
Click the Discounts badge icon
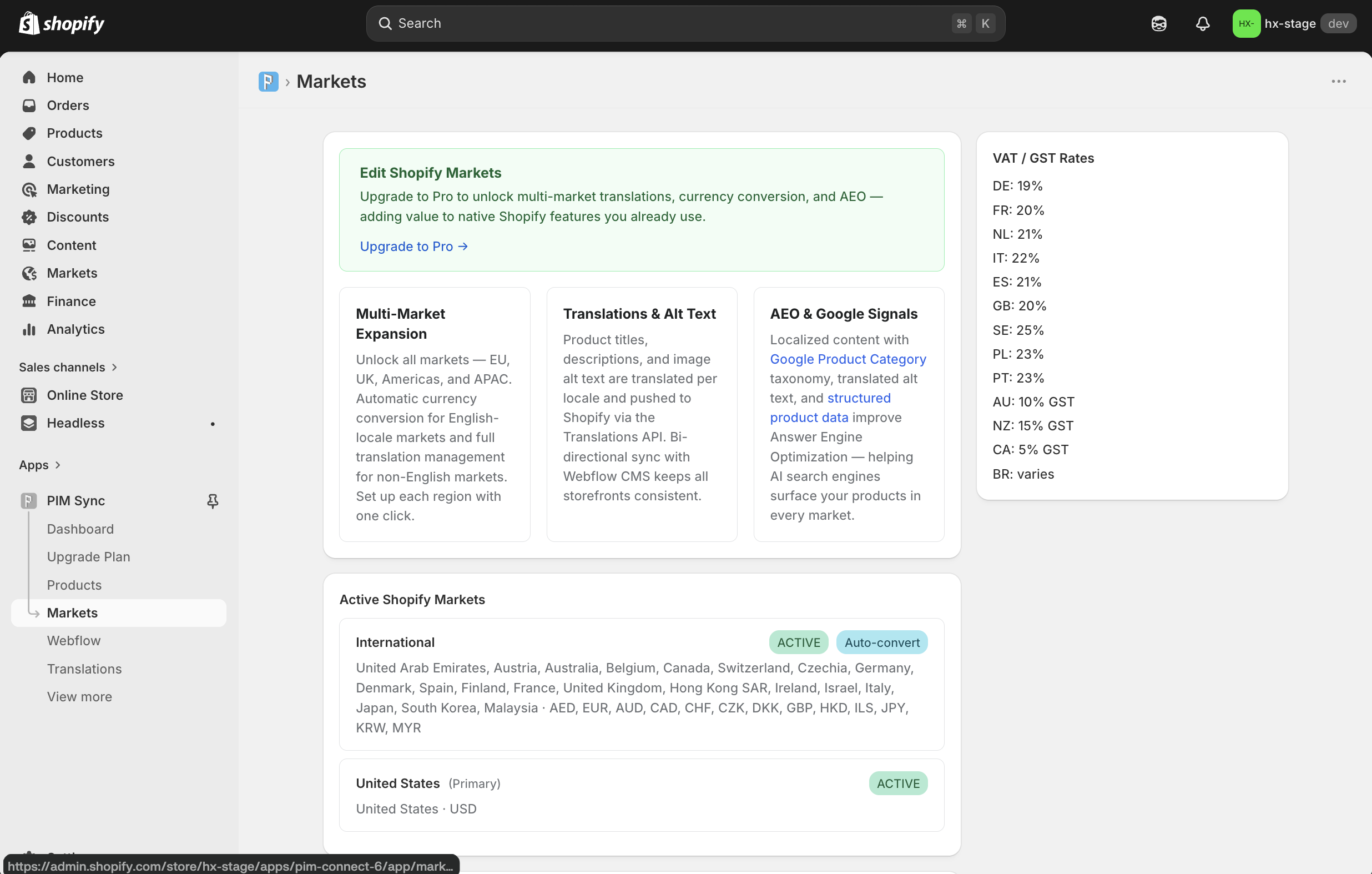point(29,217)
